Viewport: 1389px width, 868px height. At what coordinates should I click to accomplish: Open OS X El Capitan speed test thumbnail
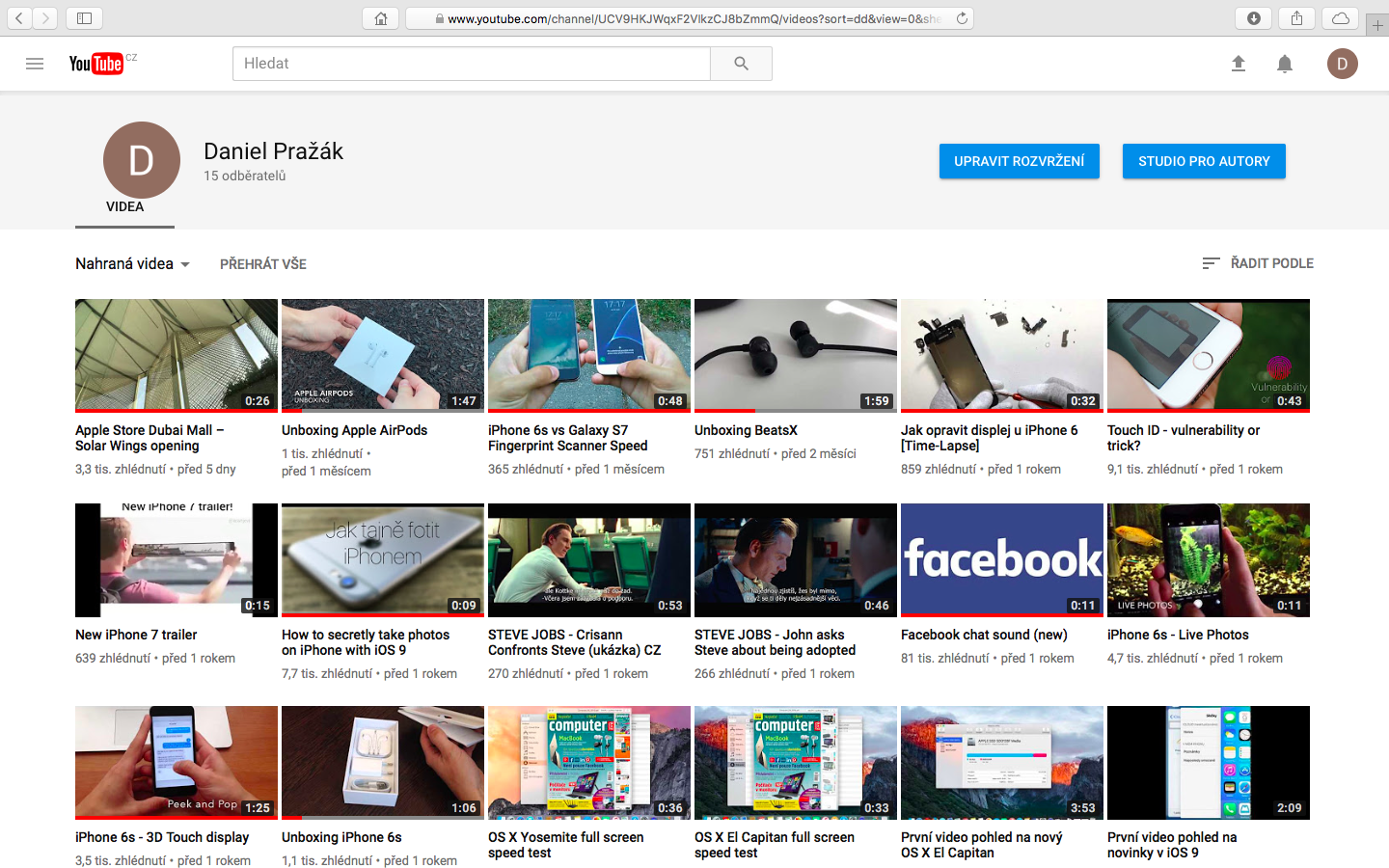[796, 763]
